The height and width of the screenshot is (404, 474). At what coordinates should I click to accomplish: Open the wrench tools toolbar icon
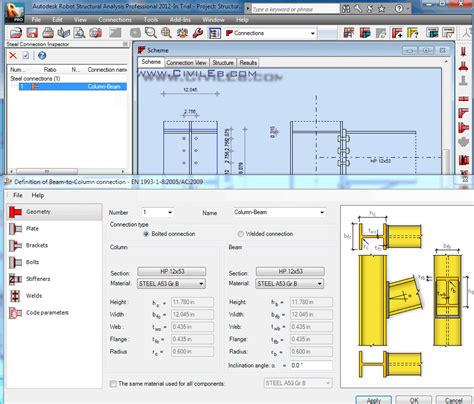(x=198, y=33)
